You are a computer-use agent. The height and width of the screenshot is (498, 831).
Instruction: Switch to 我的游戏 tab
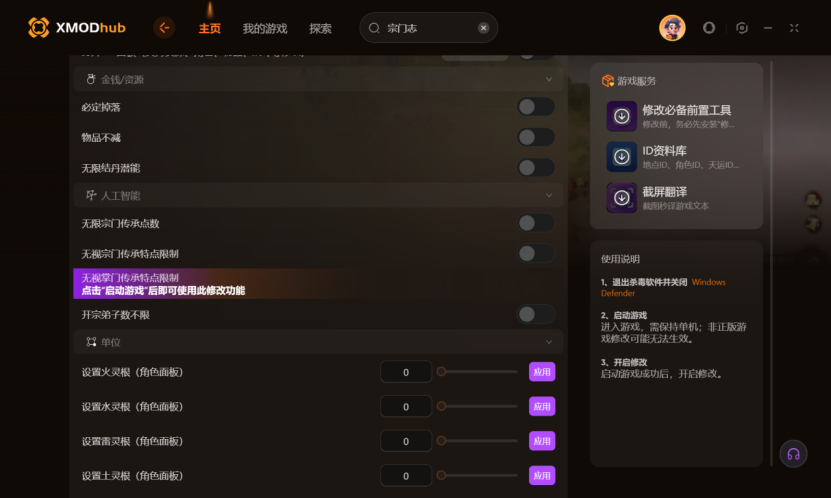pos(264,29)
